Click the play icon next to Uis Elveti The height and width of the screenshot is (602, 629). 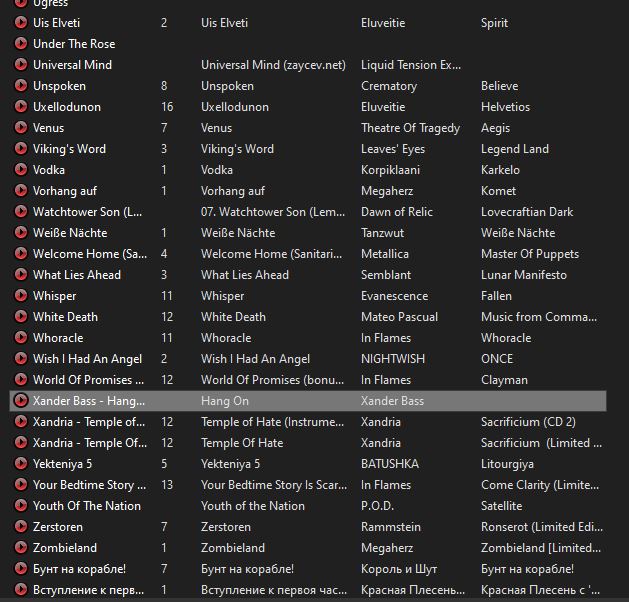click(x=21, y=22)
